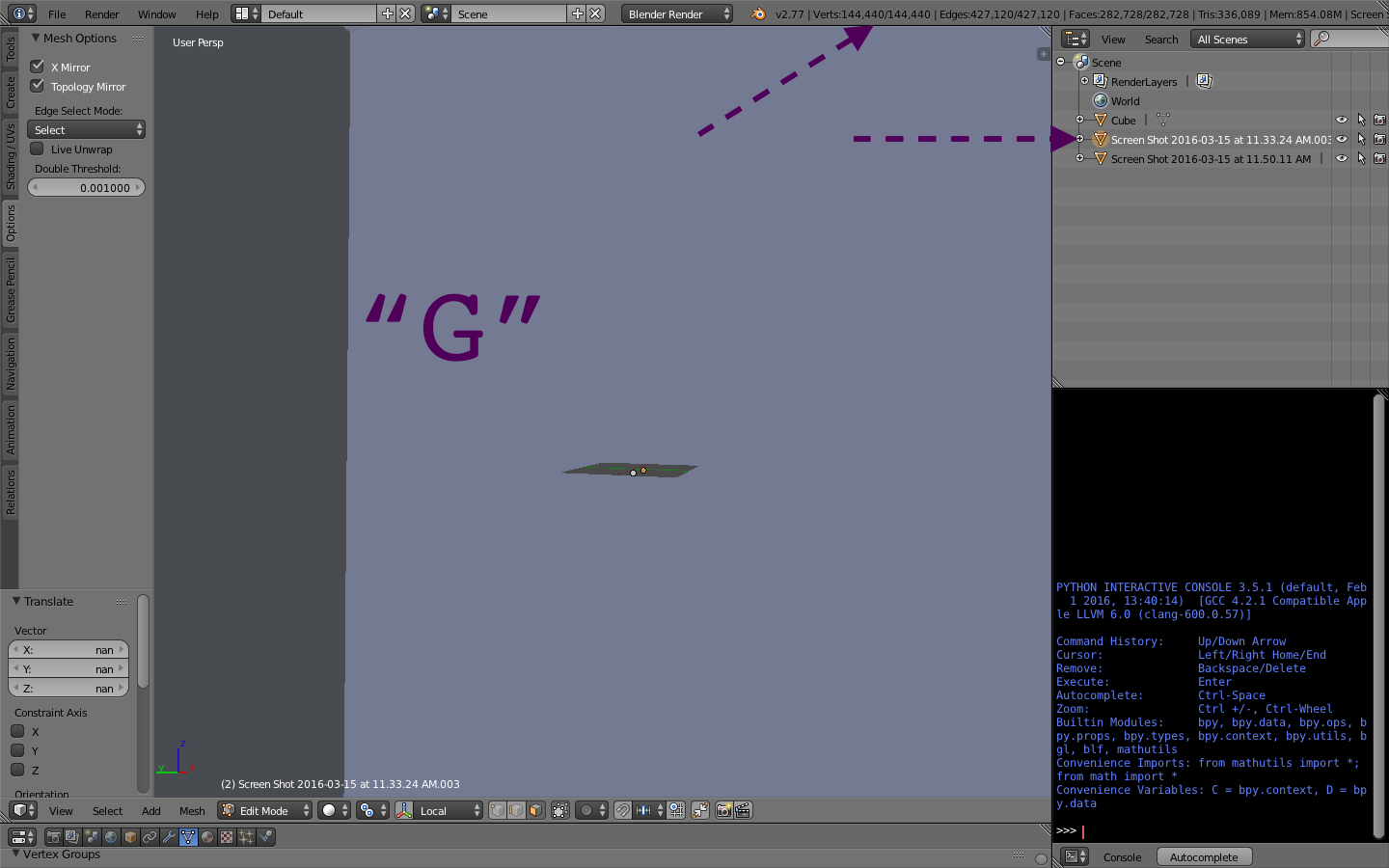This screenshot has height=868, width=1389.
Task: Open the All Scenes outliner filter dropdown
Action: click(x=1248, y=39)
